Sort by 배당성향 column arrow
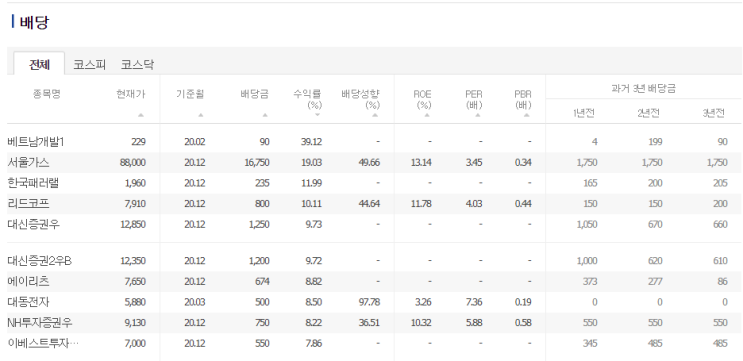 tap(375, 115)
